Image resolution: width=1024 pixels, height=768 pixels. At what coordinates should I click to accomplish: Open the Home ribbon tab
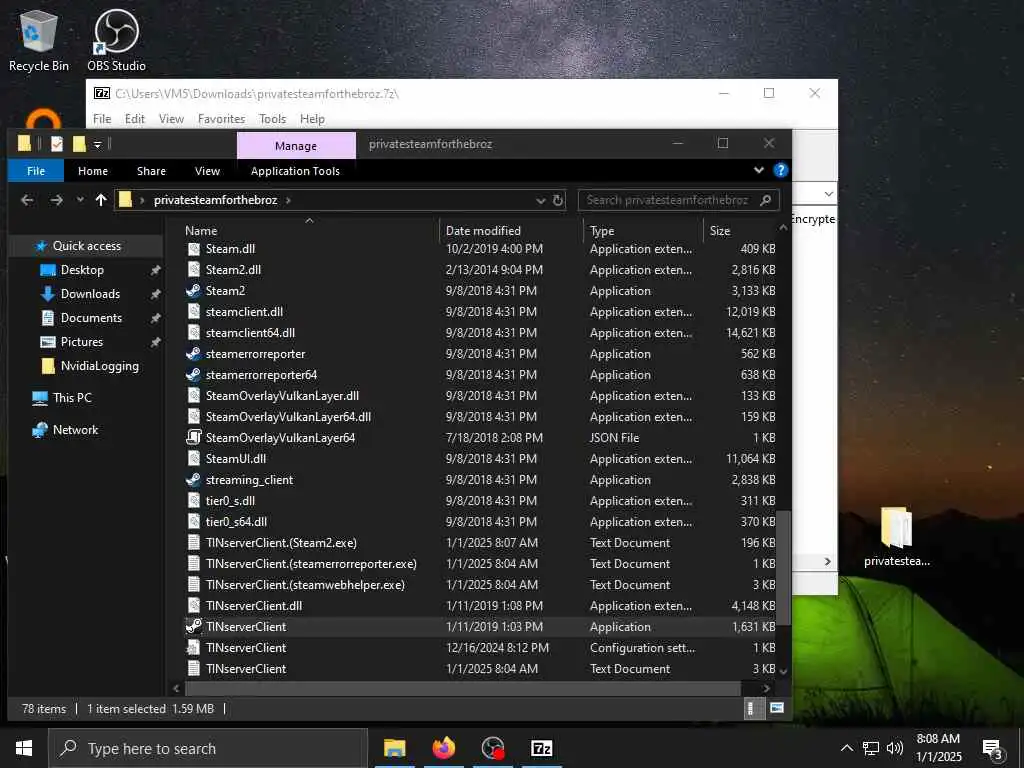coord(93,171)
